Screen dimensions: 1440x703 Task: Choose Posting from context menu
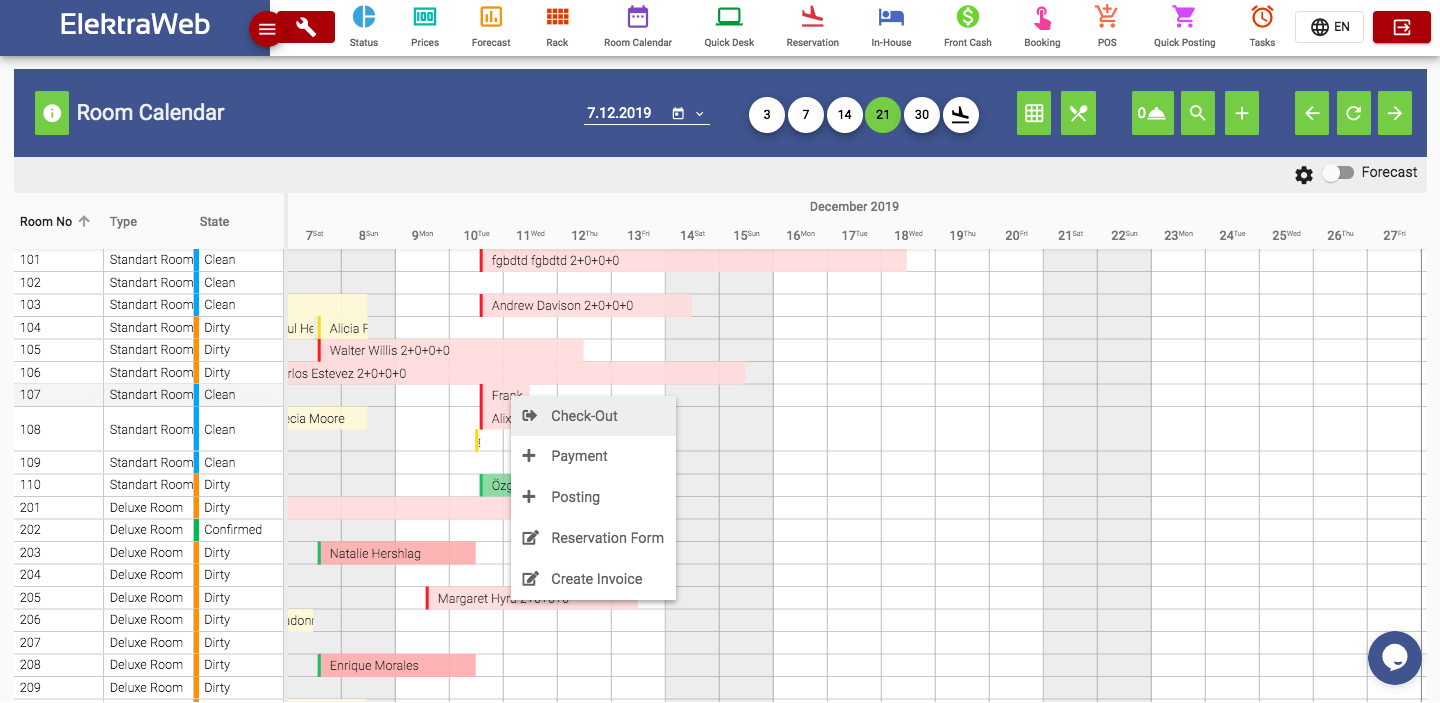(x=593, y=497)
